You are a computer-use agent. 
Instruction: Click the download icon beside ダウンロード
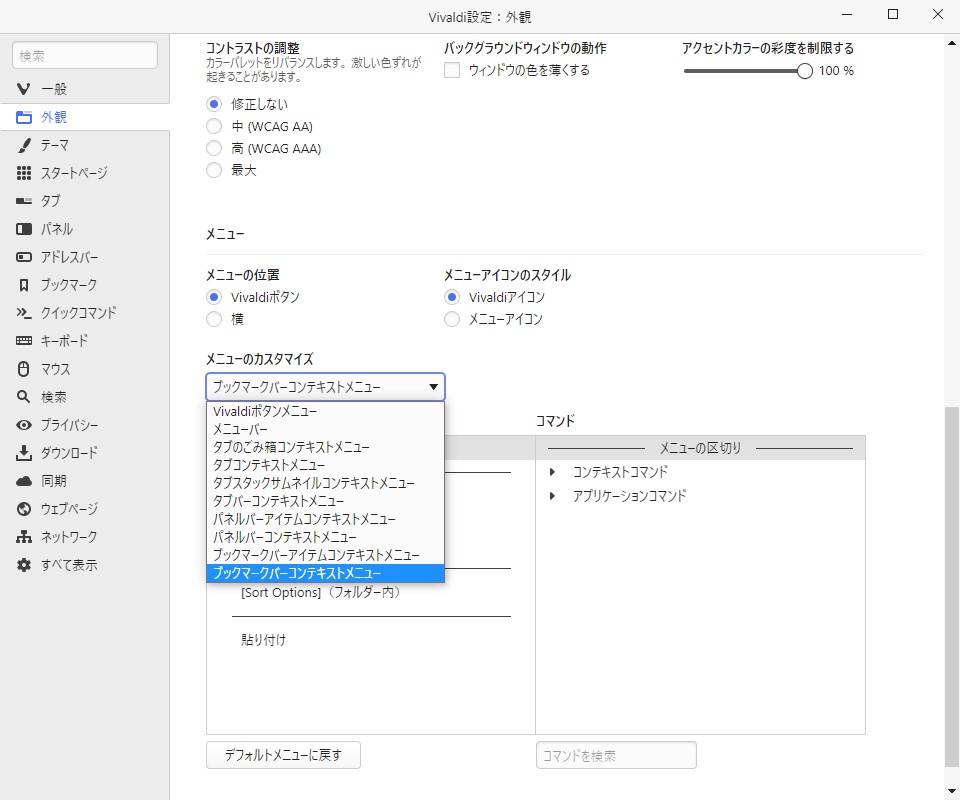23,453
